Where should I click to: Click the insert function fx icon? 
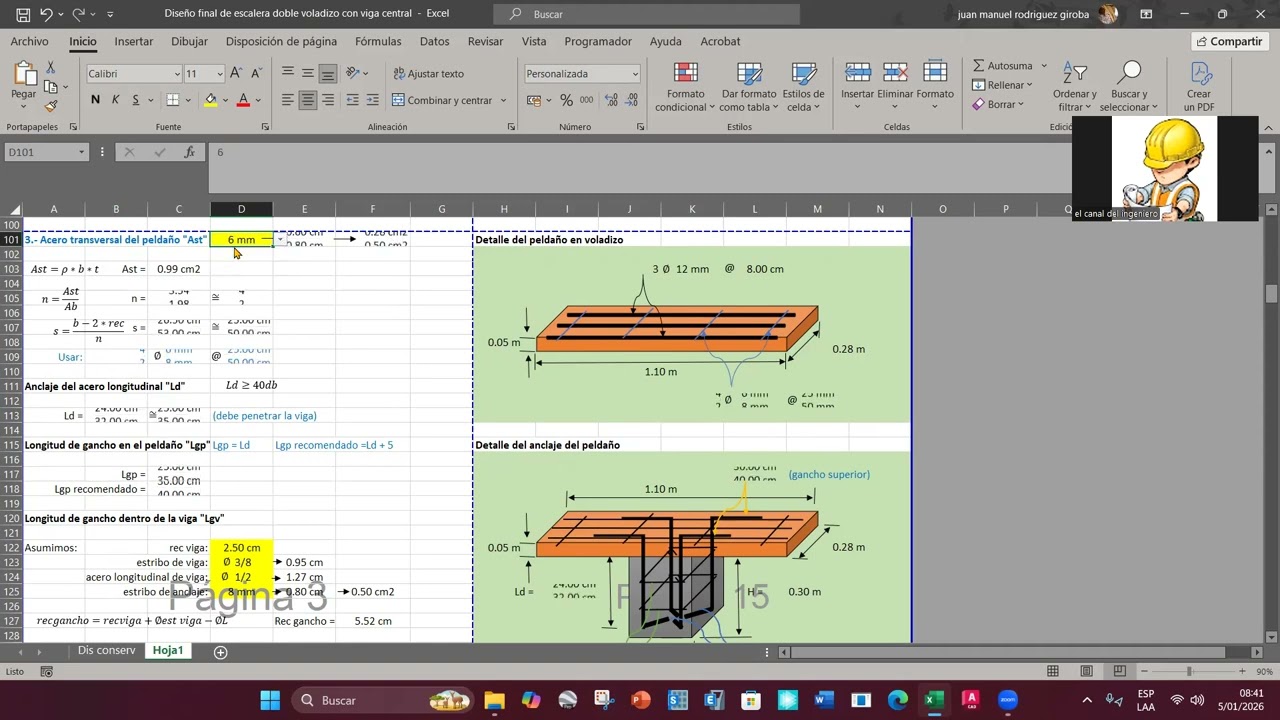tap(189, 152)
